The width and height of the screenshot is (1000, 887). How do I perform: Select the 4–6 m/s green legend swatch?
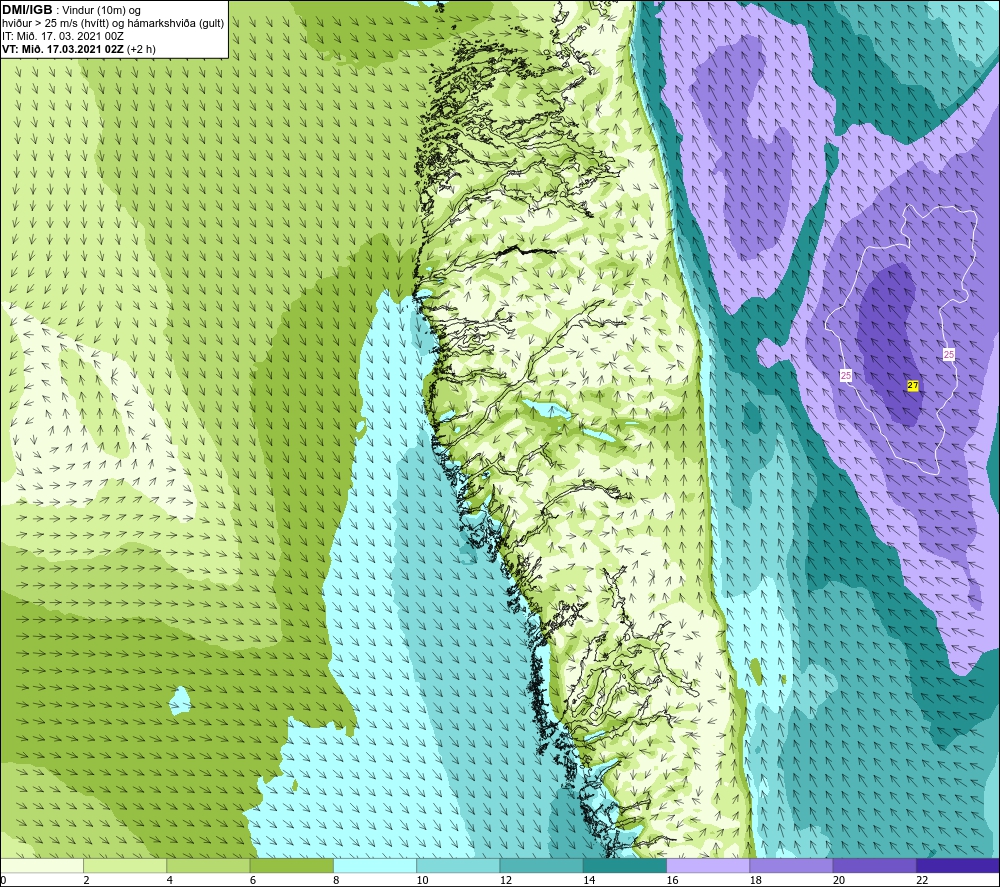point(208,865)
